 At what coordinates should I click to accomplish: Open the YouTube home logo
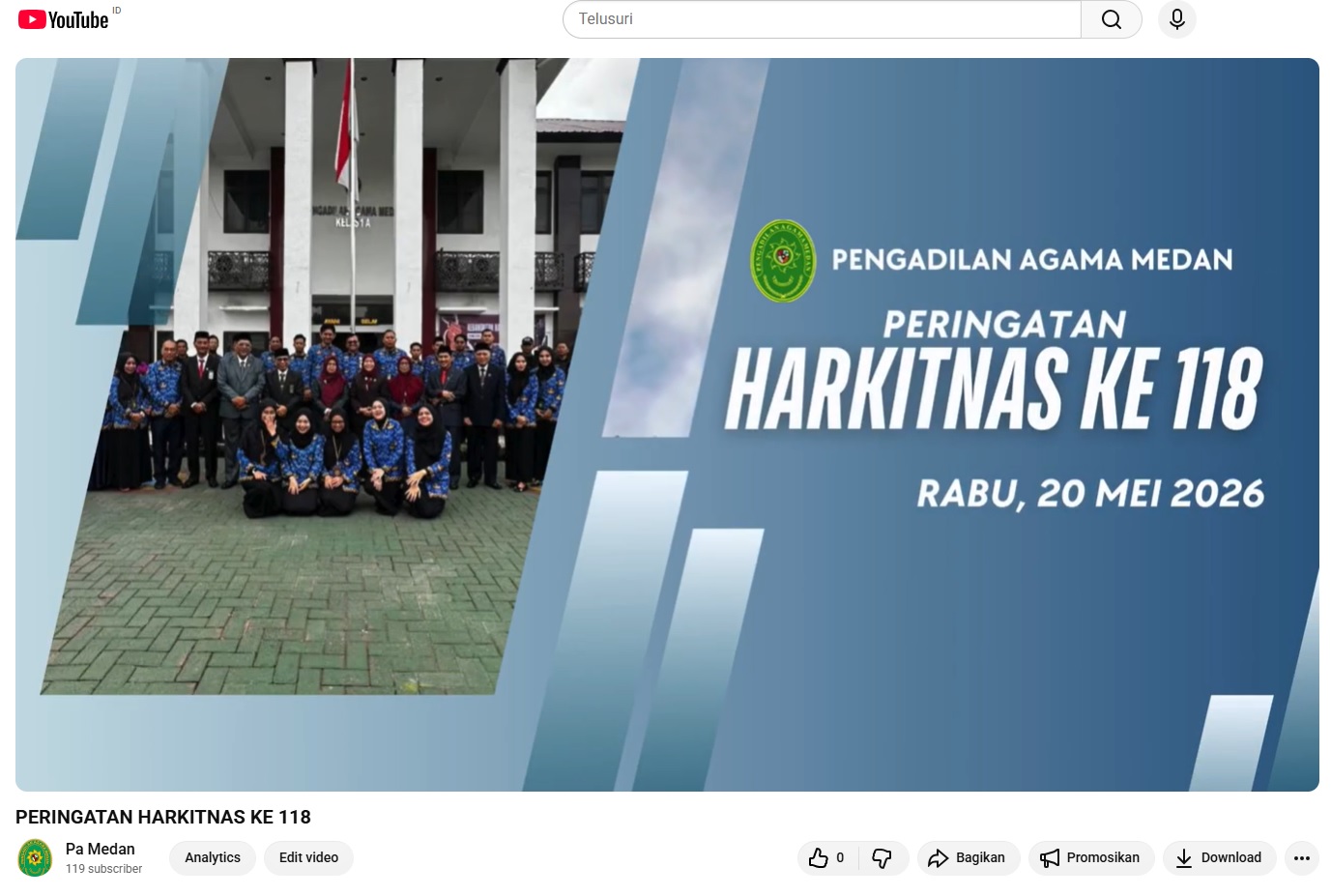click(x=64, y=19)
